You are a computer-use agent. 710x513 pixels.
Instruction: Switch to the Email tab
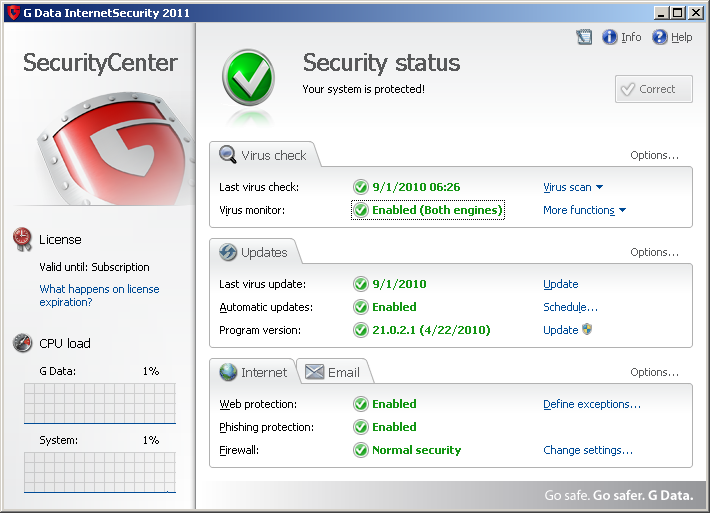(x=334, y=372)
